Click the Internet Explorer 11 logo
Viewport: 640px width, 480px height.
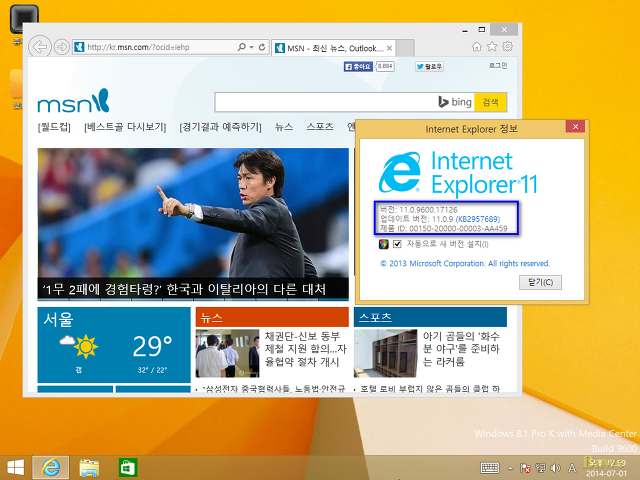coord(457,173)
